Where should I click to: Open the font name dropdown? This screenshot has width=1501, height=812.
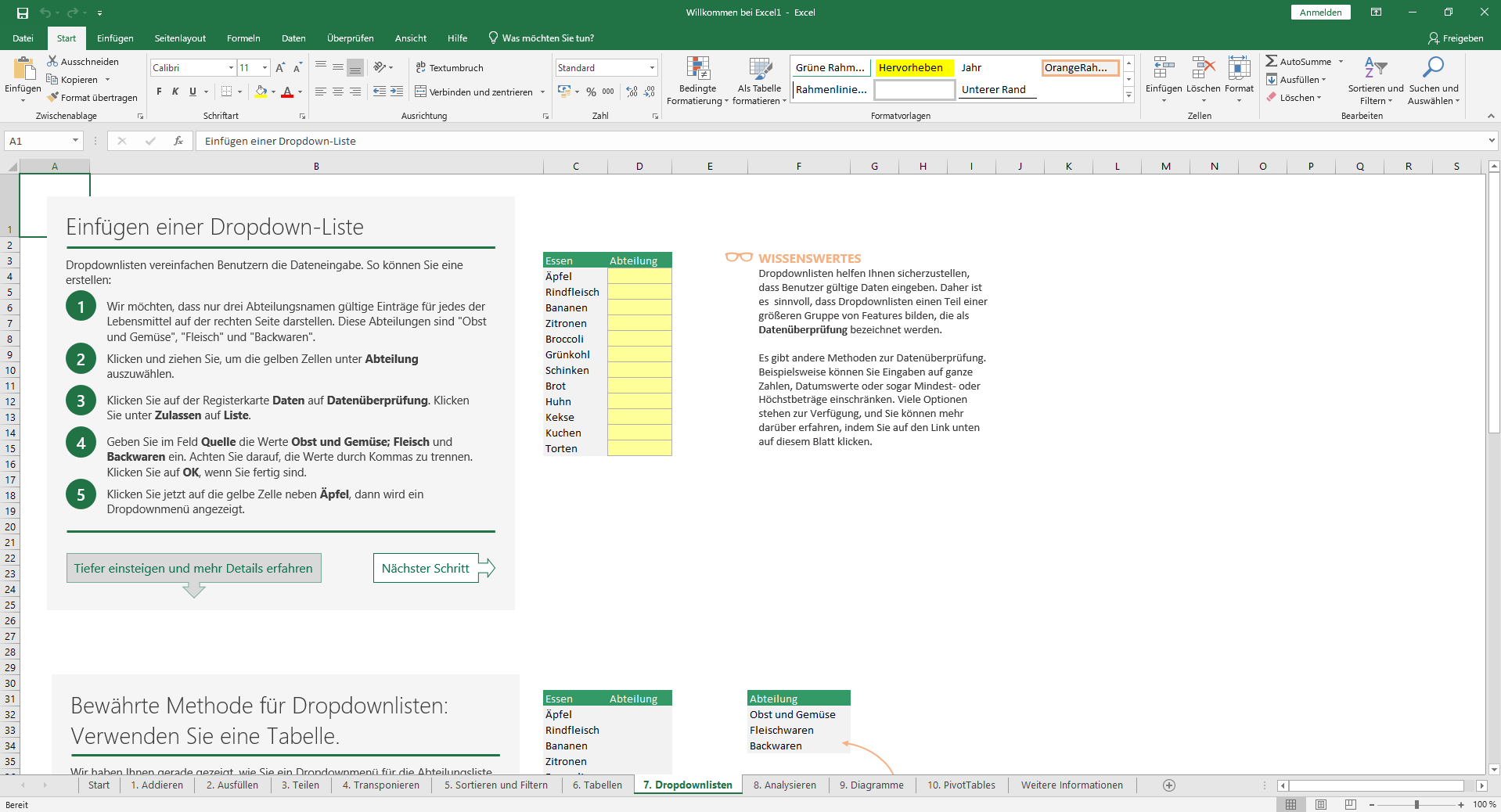click(x=229, y=67)
